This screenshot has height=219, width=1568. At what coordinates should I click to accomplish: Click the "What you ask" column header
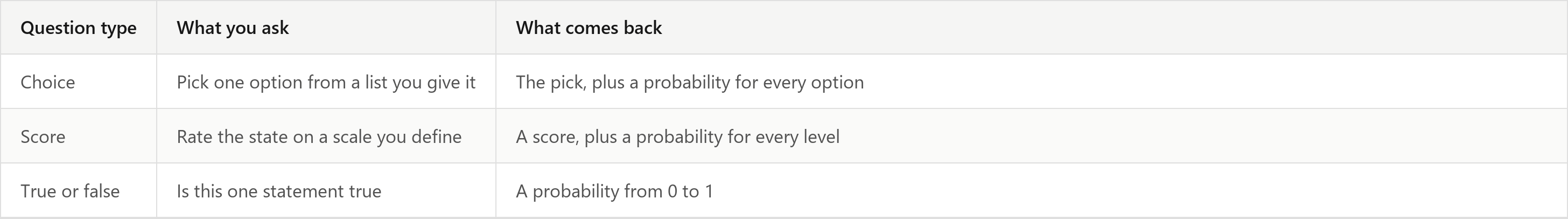click(x=326, y=28)
